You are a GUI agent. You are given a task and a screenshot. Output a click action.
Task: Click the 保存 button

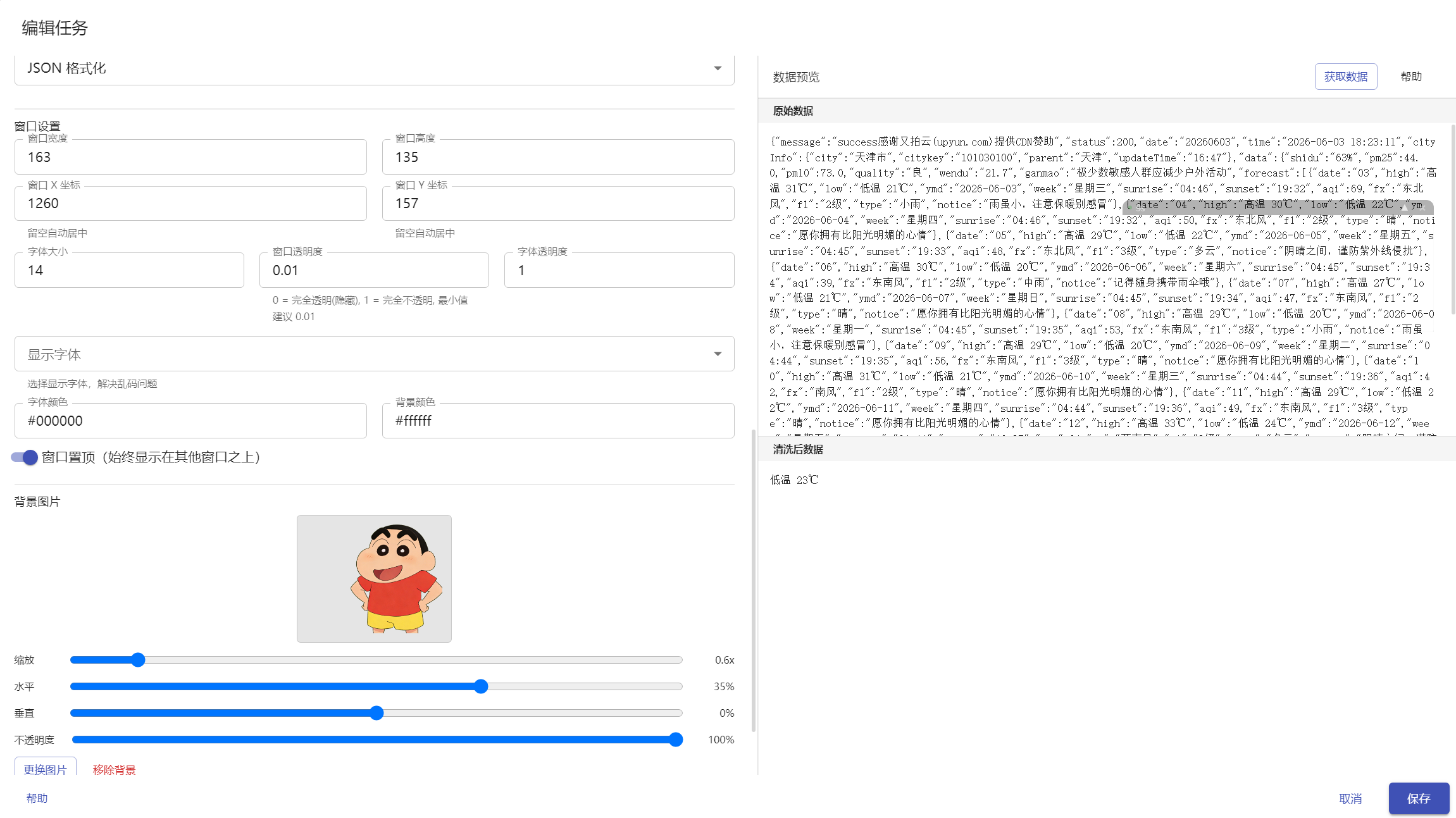click(x=1419, y=798)
